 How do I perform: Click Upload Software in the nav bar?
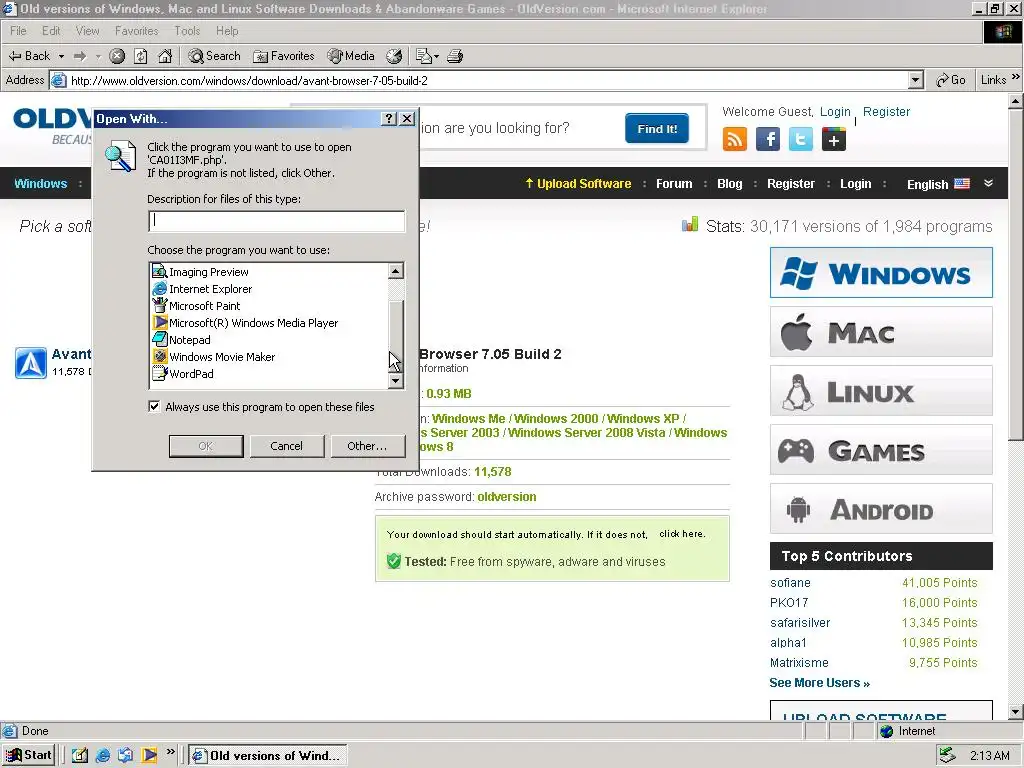[578, 184]
